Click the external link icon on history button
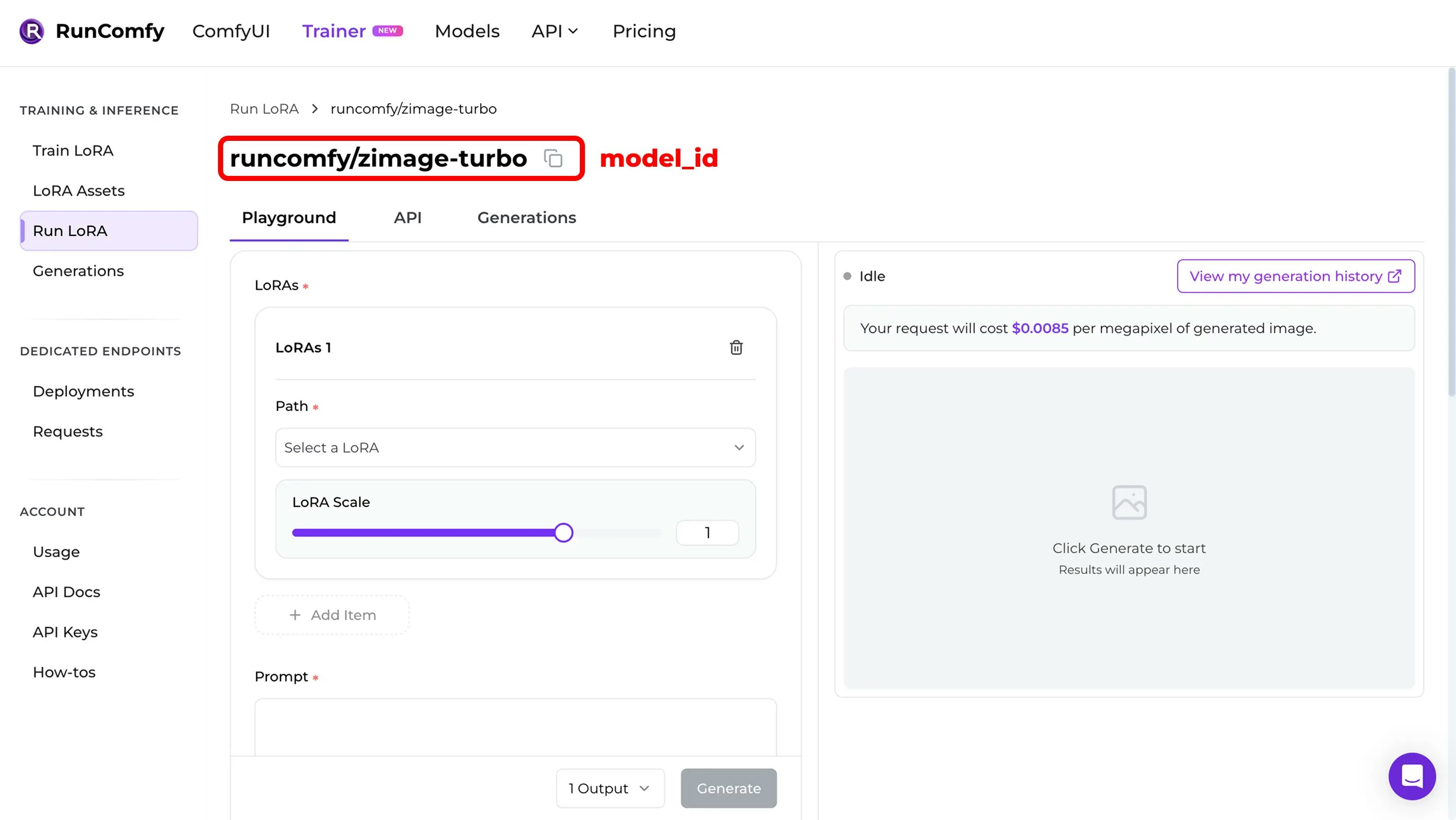 coord(1395,276)
